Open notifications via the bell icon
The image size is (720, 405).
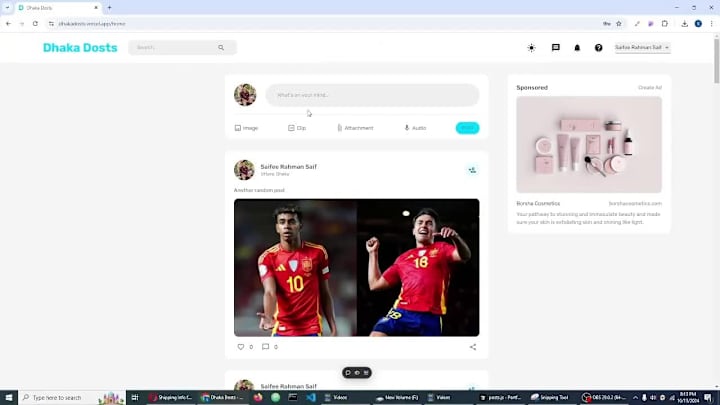pos(577,48)
